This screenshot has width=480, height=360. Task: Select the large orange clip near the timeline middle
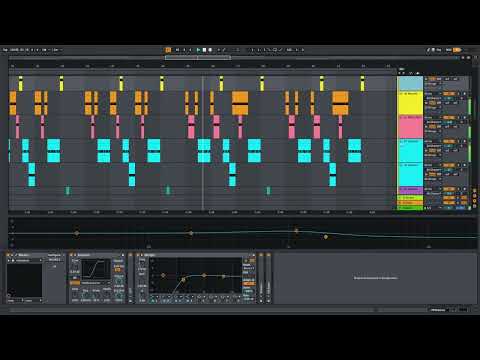(240, 103)
